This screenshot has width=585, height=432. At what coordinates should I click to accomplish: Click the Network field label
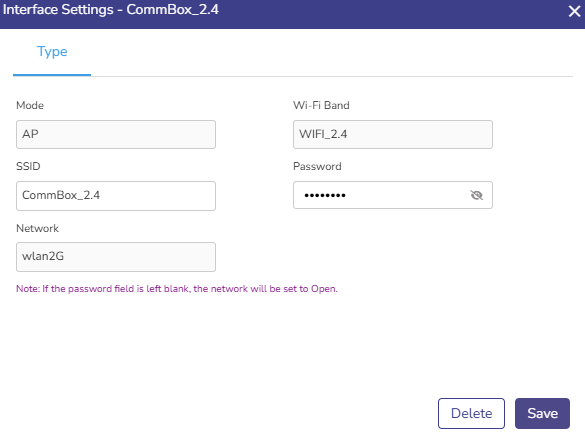(x=37, y=228)
